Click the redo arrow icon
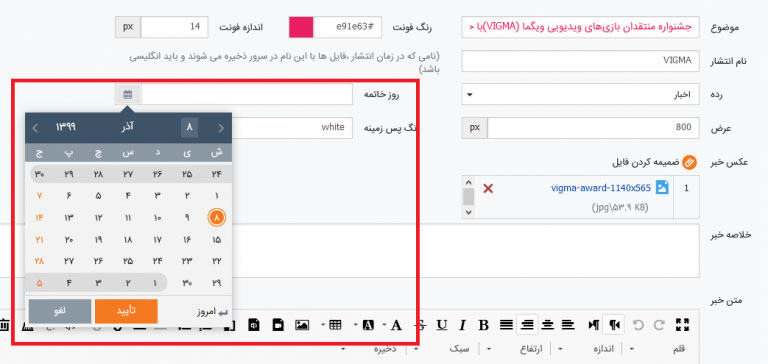The image size is (768, 364). (x=659, y=324)
